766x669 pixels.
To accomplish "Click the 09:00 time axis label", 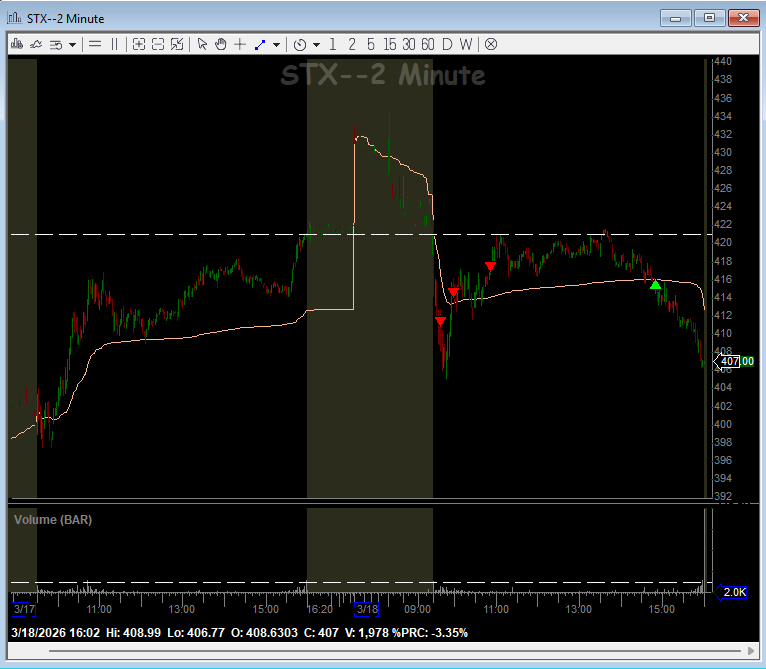I will click(x=417, y=609).
